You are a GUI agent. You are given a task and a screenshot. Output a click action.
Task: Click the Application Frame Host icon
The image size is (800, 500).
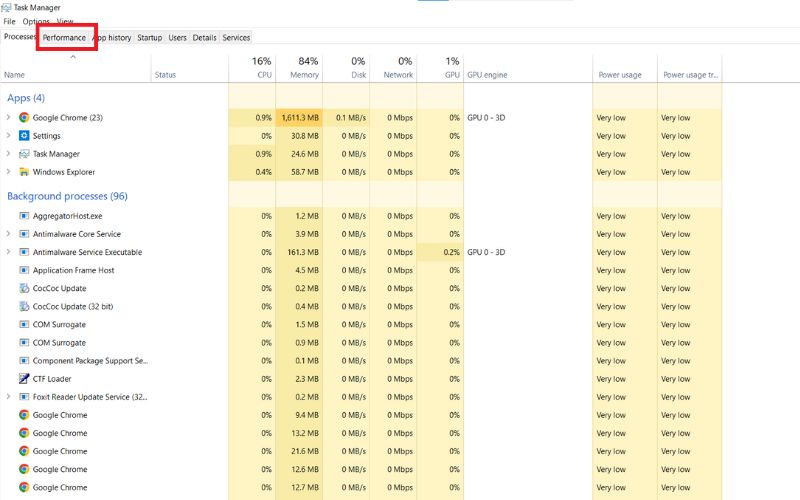coord(24,270)
